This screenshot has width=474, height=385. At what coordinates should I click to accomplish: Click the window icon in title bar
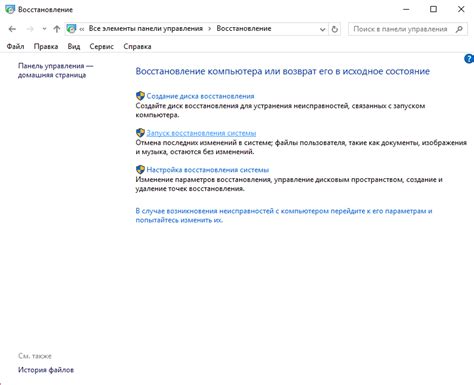click(10, 9)
